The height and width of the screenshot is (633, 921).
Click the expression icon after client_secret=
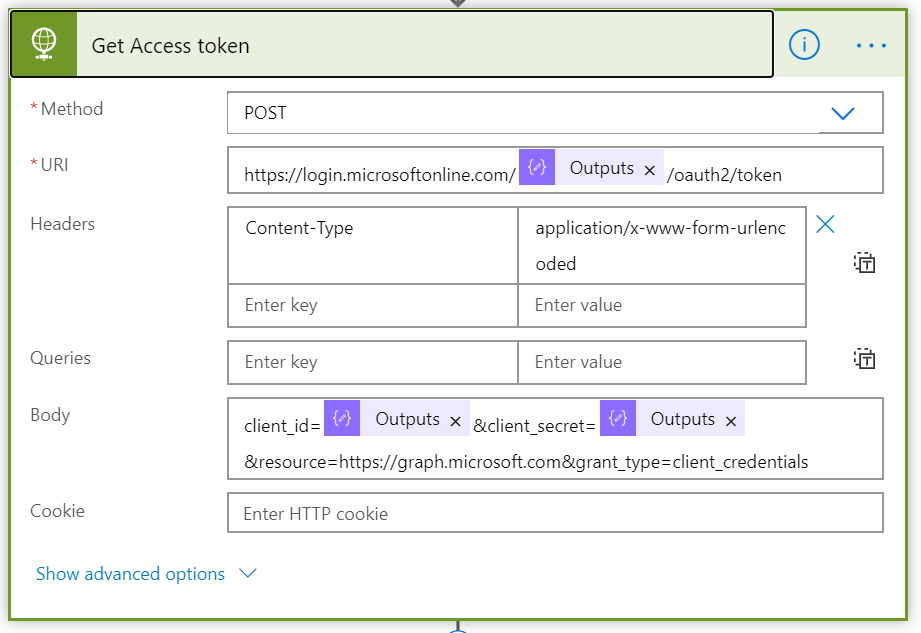tap(618, 418)
